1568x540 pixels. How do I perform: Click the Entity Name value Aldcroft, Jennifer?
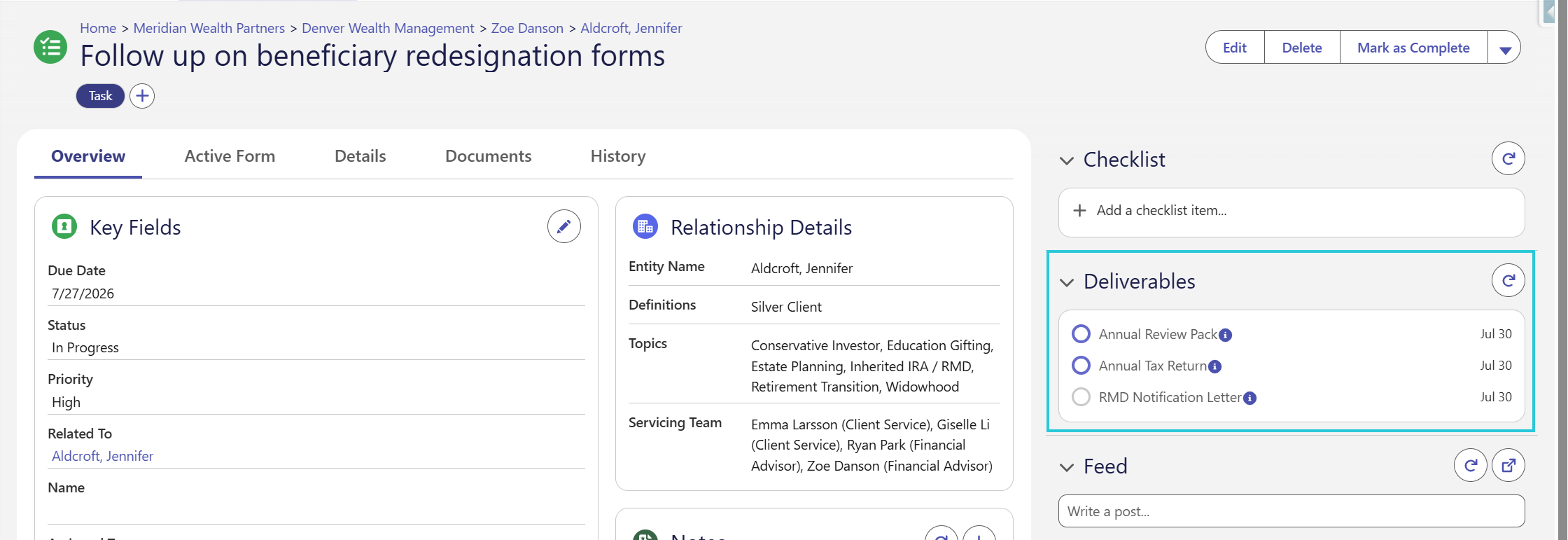click(801, 268)
